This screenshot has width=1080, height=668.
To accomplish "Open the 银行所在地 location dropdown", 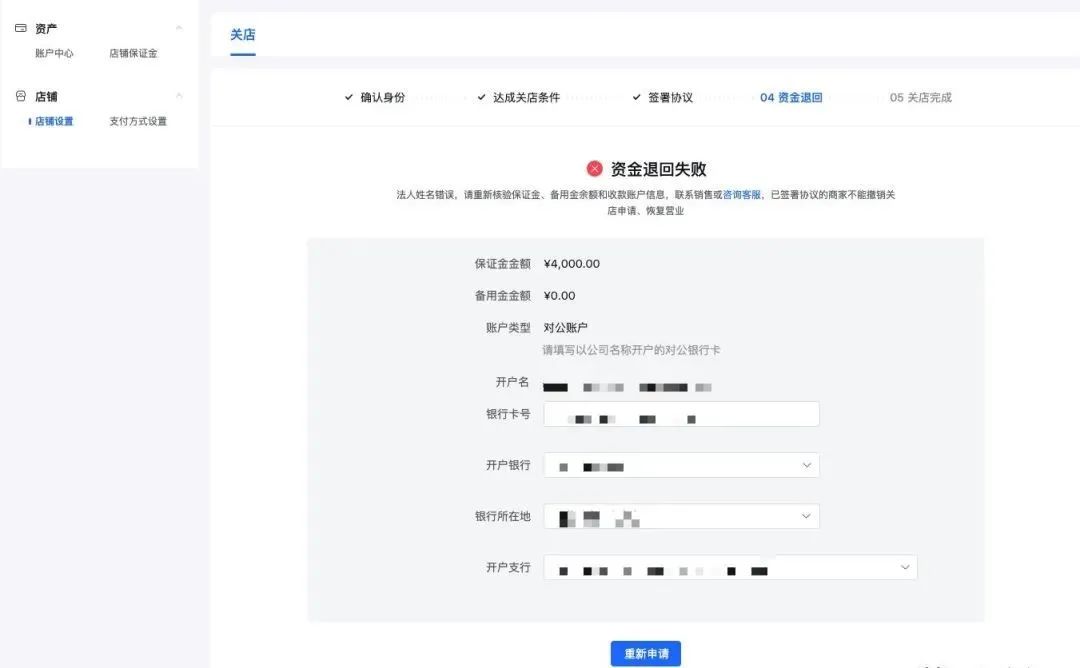I will pyautogui.click(x=805, y=516).
